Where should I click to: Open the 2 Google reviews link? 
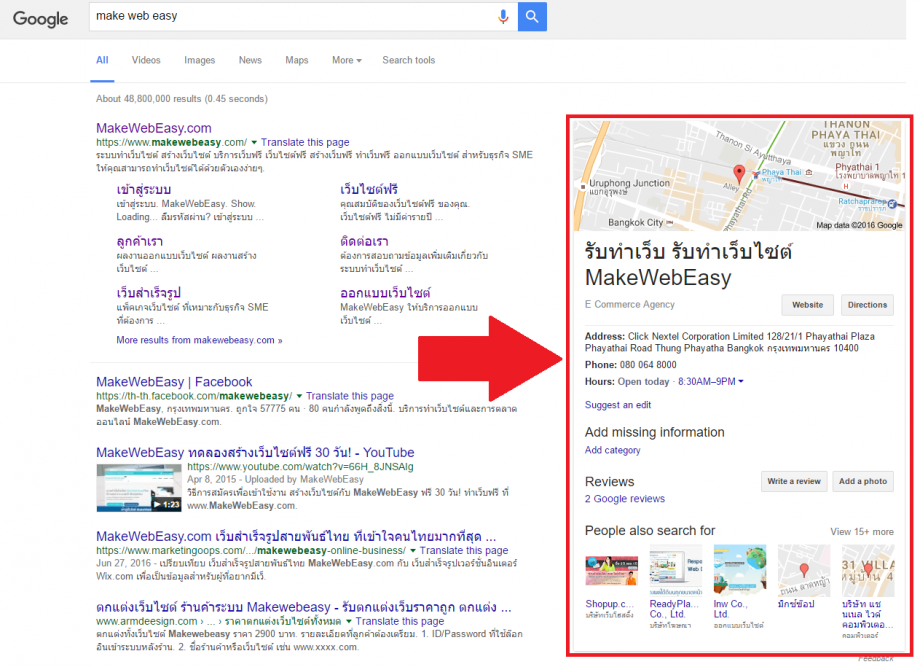coord(625,498)
